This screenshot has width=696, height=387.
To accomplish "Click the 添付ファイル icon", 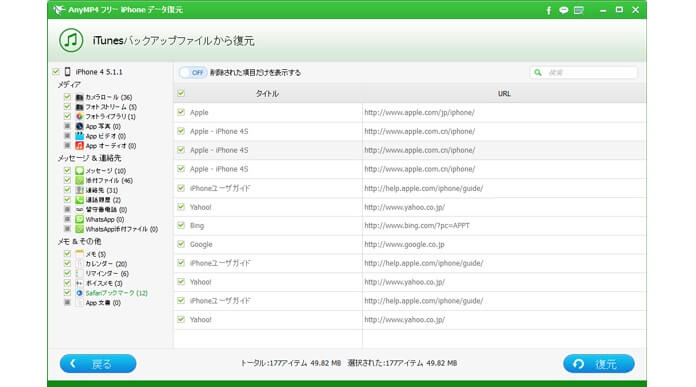I will pyautogui.click(x=79, y=180).
